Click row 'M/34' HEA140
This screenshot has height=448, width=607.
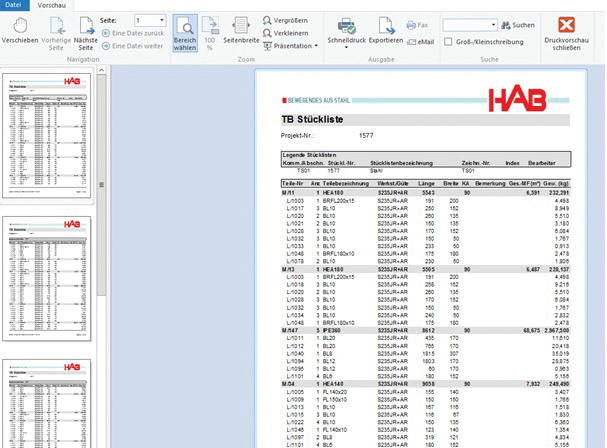pyautogui.click(x=425, y=384)
